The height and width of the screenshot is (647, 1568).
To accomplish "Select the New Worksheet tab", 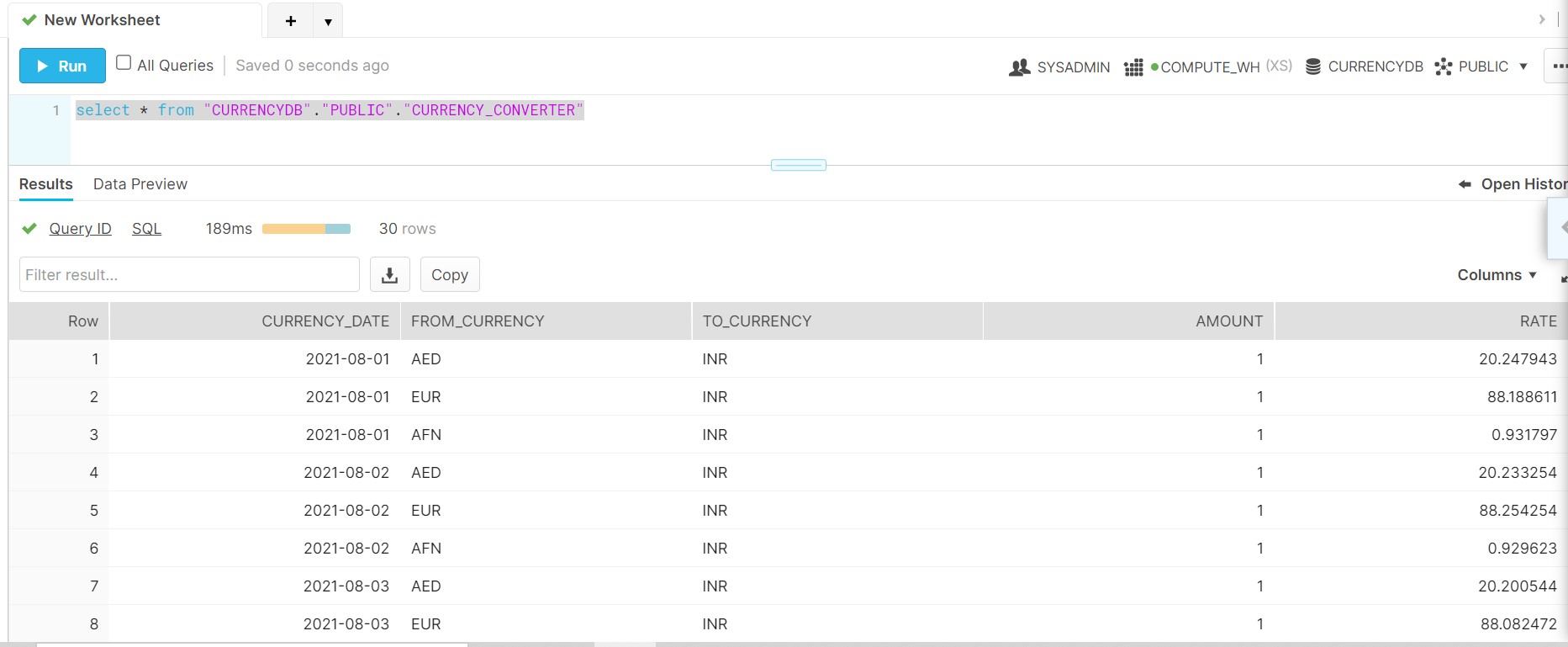I will 101,20.
